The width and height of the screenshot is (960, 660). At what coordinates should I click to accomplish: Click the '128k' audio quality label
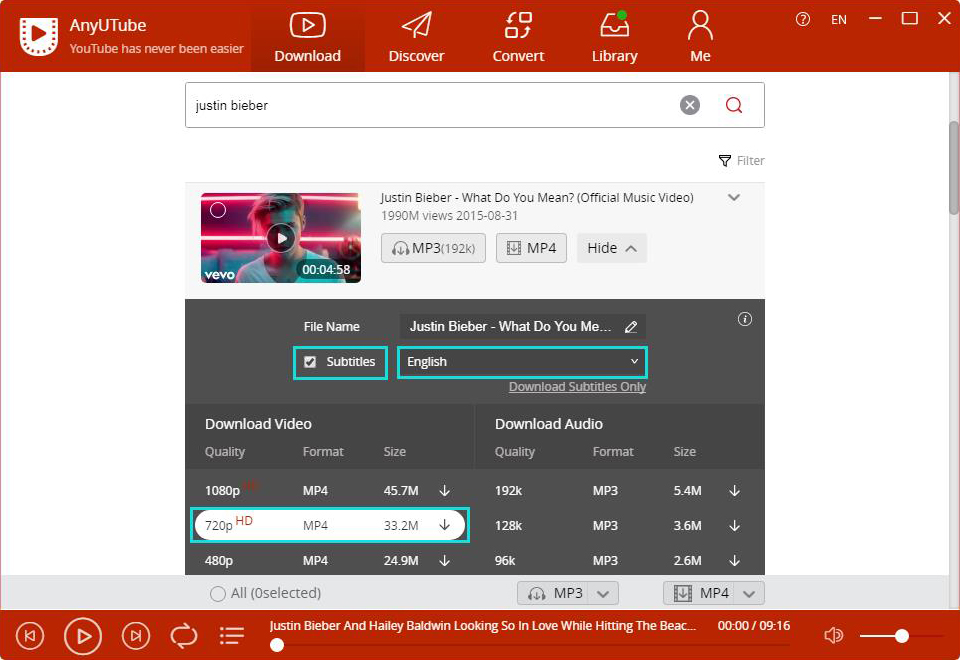click(509, 526)
